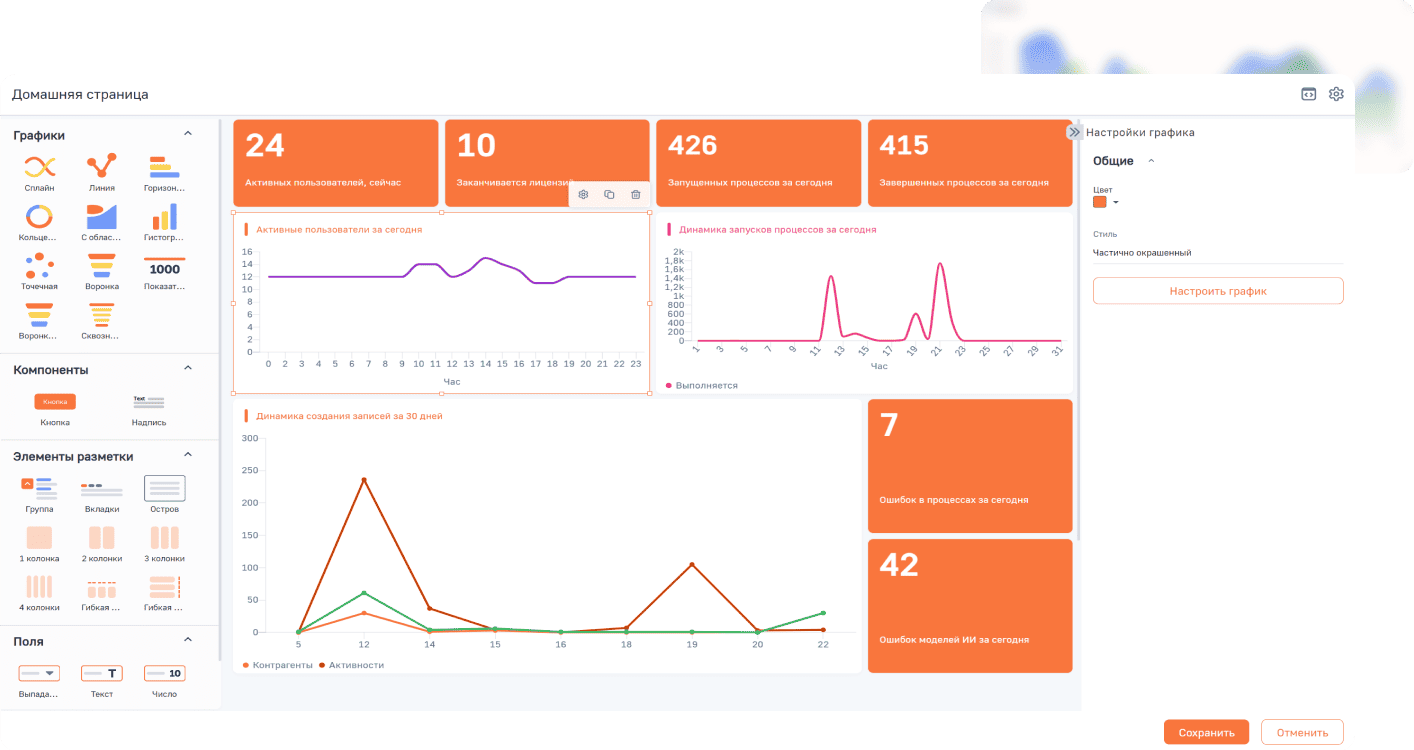Screen dimensions: 1414x750
Task: Click the Вкладки layout element icon
Action: pos(102,489)
